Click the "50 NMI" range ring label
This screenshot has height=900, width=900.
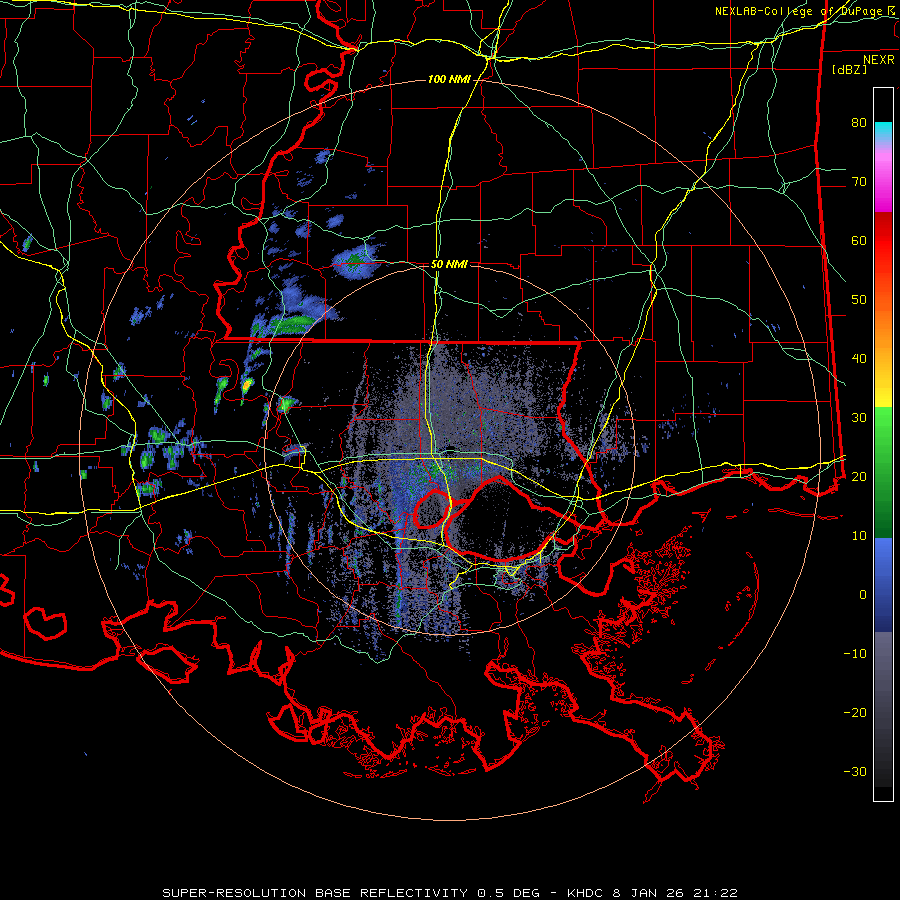coord(449,264)
